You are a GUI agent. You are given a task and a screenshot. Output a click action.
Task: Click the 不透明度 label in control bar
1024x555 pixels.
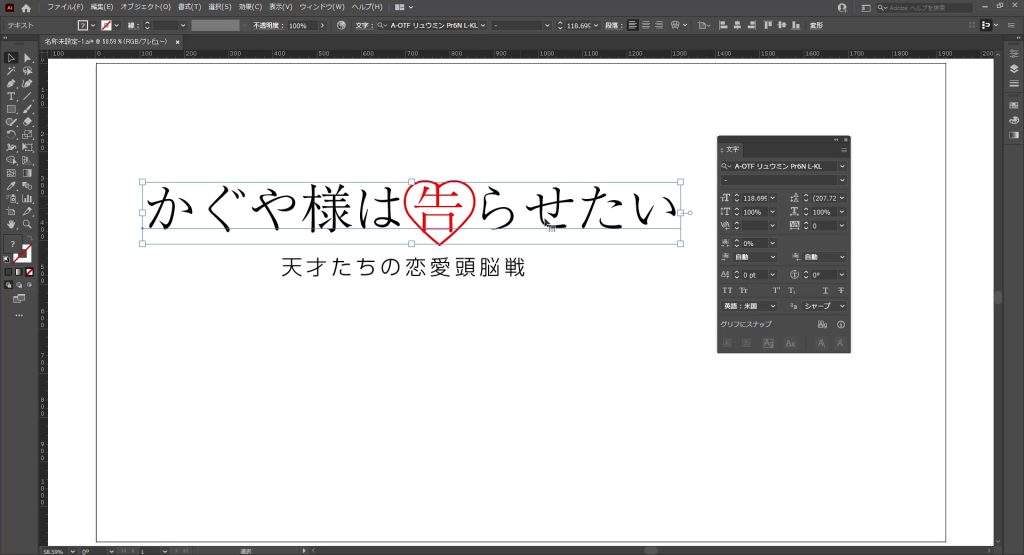click(266, 25)
